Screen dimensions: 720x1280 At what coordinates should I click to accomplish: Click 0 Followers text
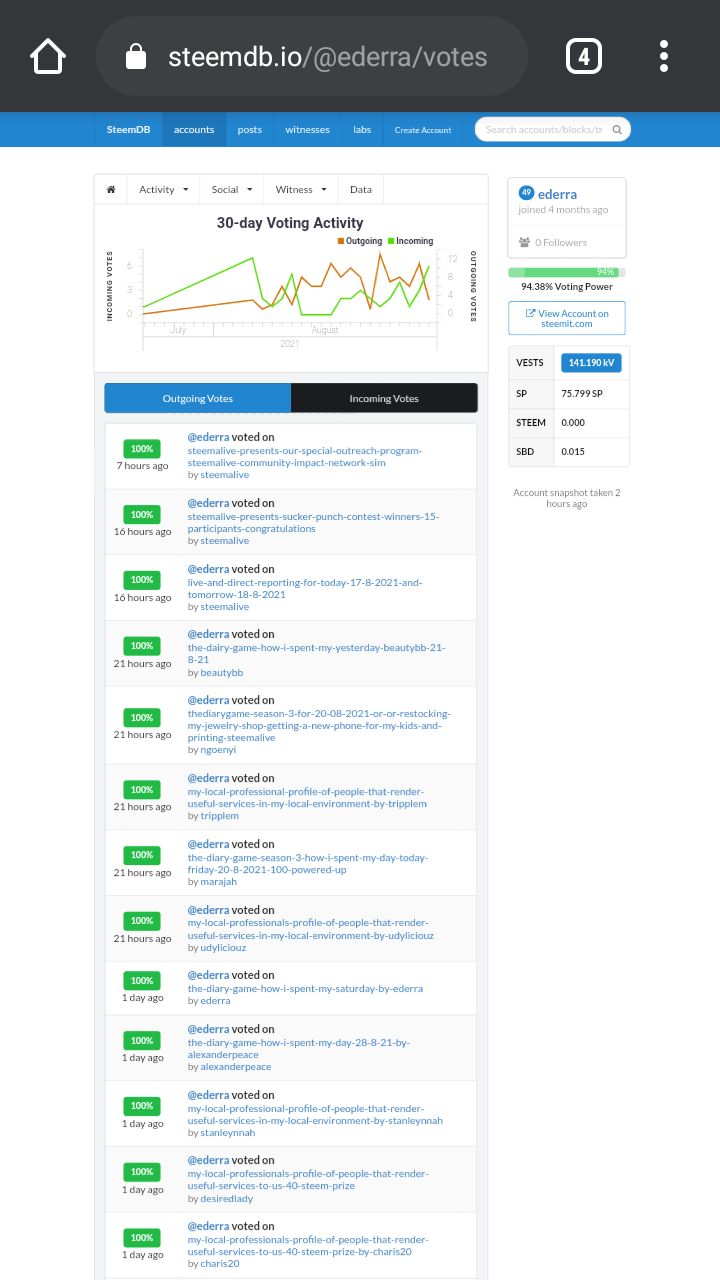(x=561, y=242)
